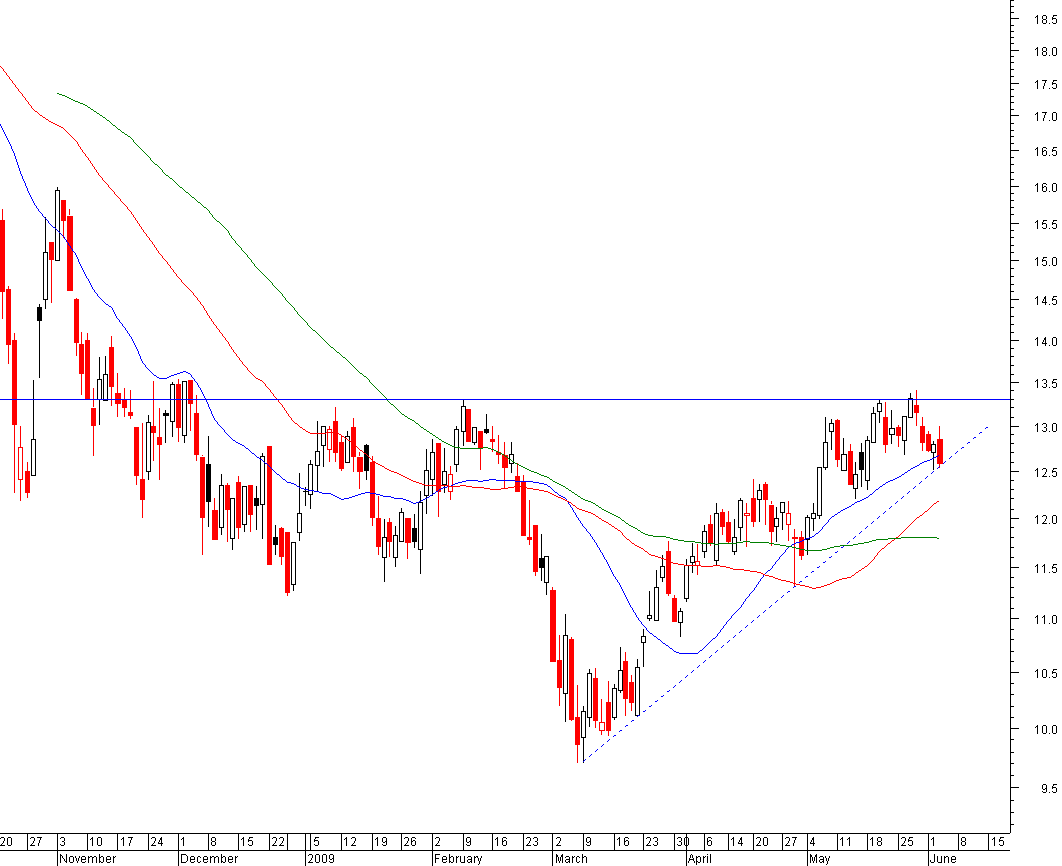Click the 10.0 price axis label
Viewport: 1062px width, 866px height.
(1045, 730)
